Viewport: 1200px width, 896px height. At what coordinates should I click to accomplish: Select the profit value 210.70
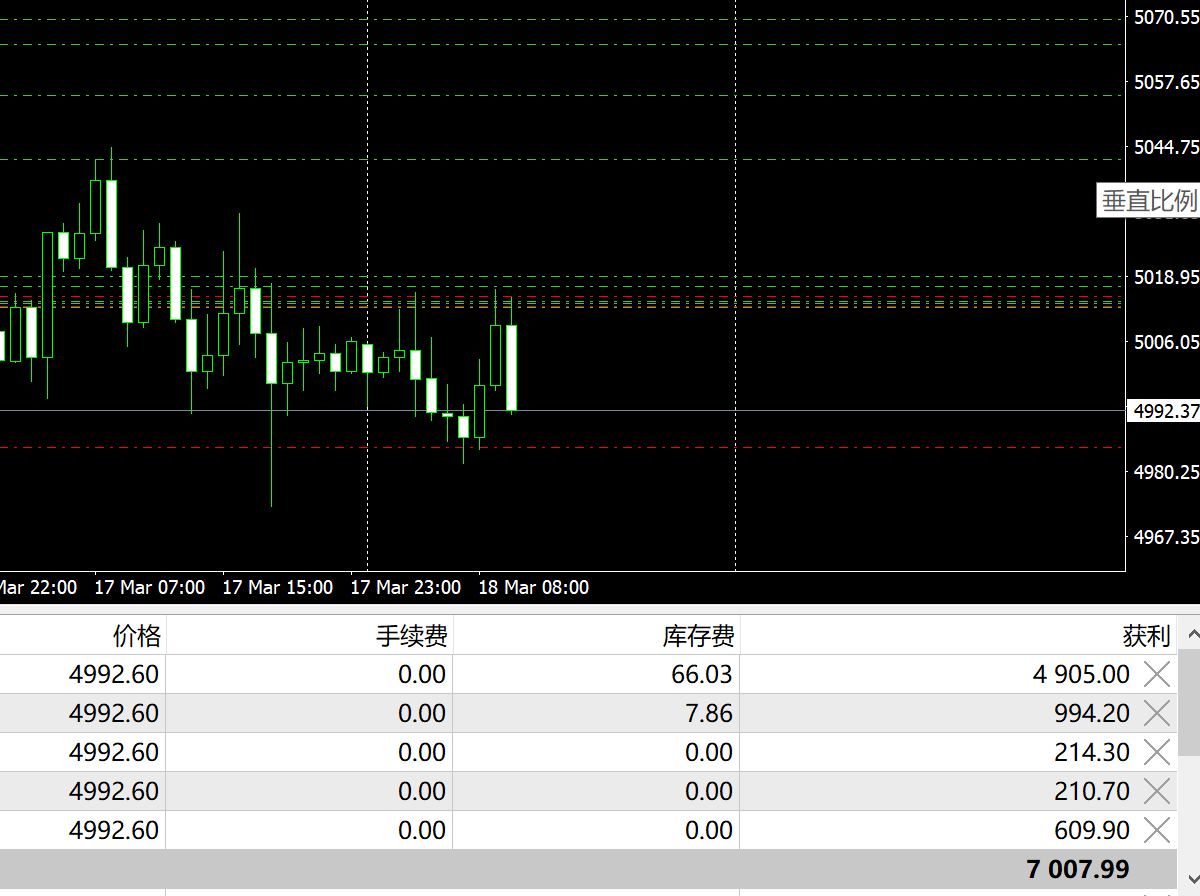pos(1092,791)
